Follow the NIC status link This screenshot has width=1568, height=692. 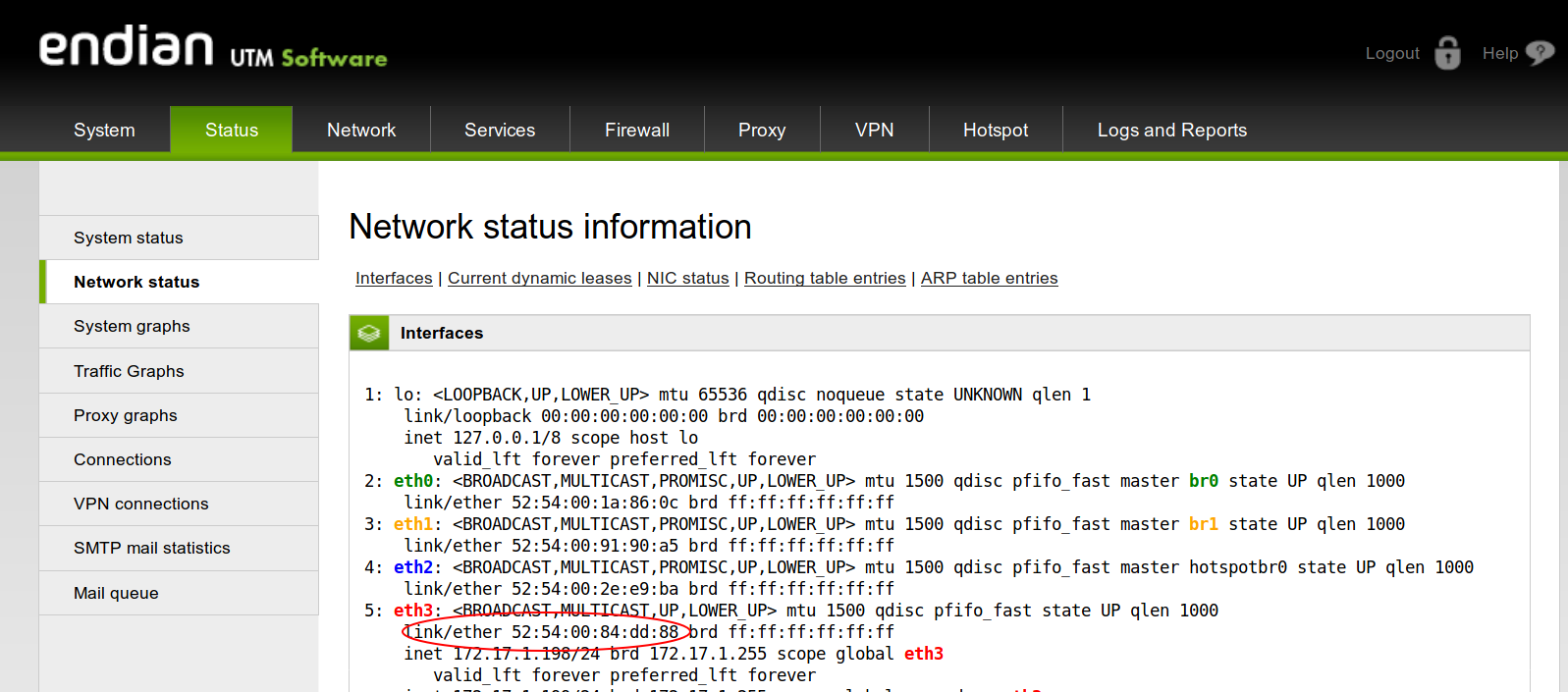click(x=687, y=278)
